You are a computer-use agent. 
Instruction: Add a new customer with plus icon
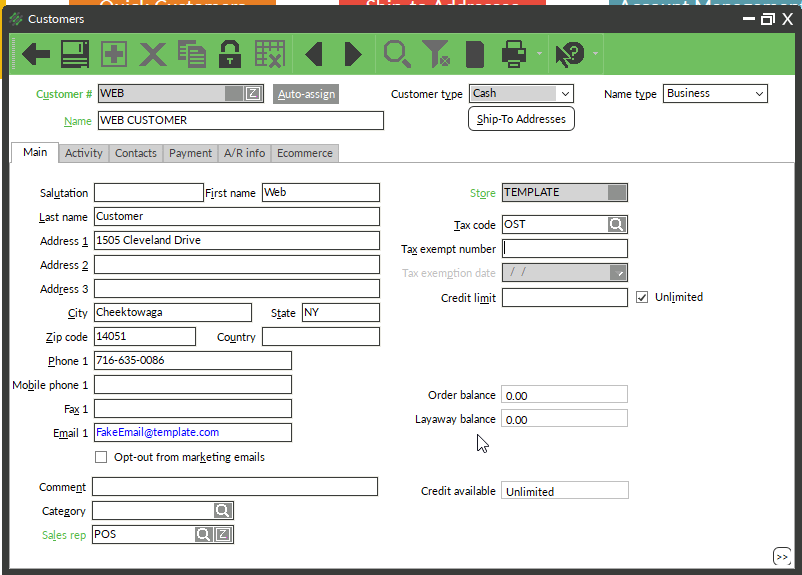point(114,54)
